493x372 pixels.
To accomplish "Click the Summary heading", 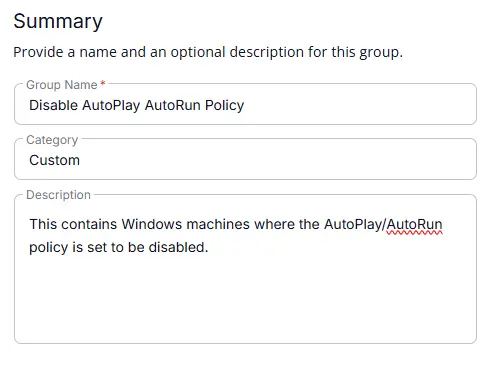I will coord(58,21).
